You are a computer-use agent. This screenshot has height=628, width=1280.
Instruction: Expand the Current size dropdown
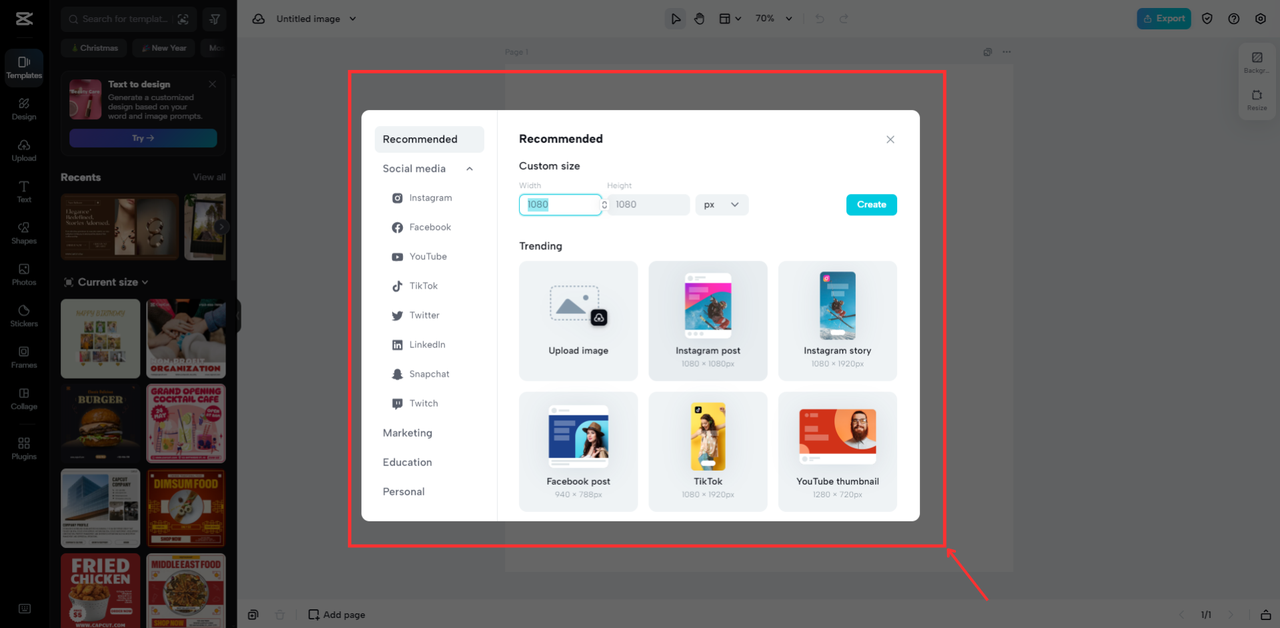105,282
